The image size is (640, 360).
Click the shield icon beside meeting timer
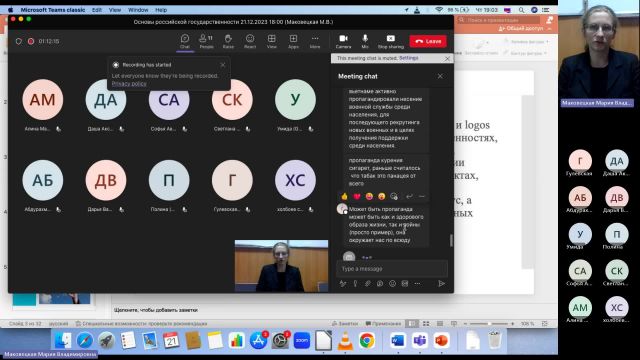click(x=18, y=41)
